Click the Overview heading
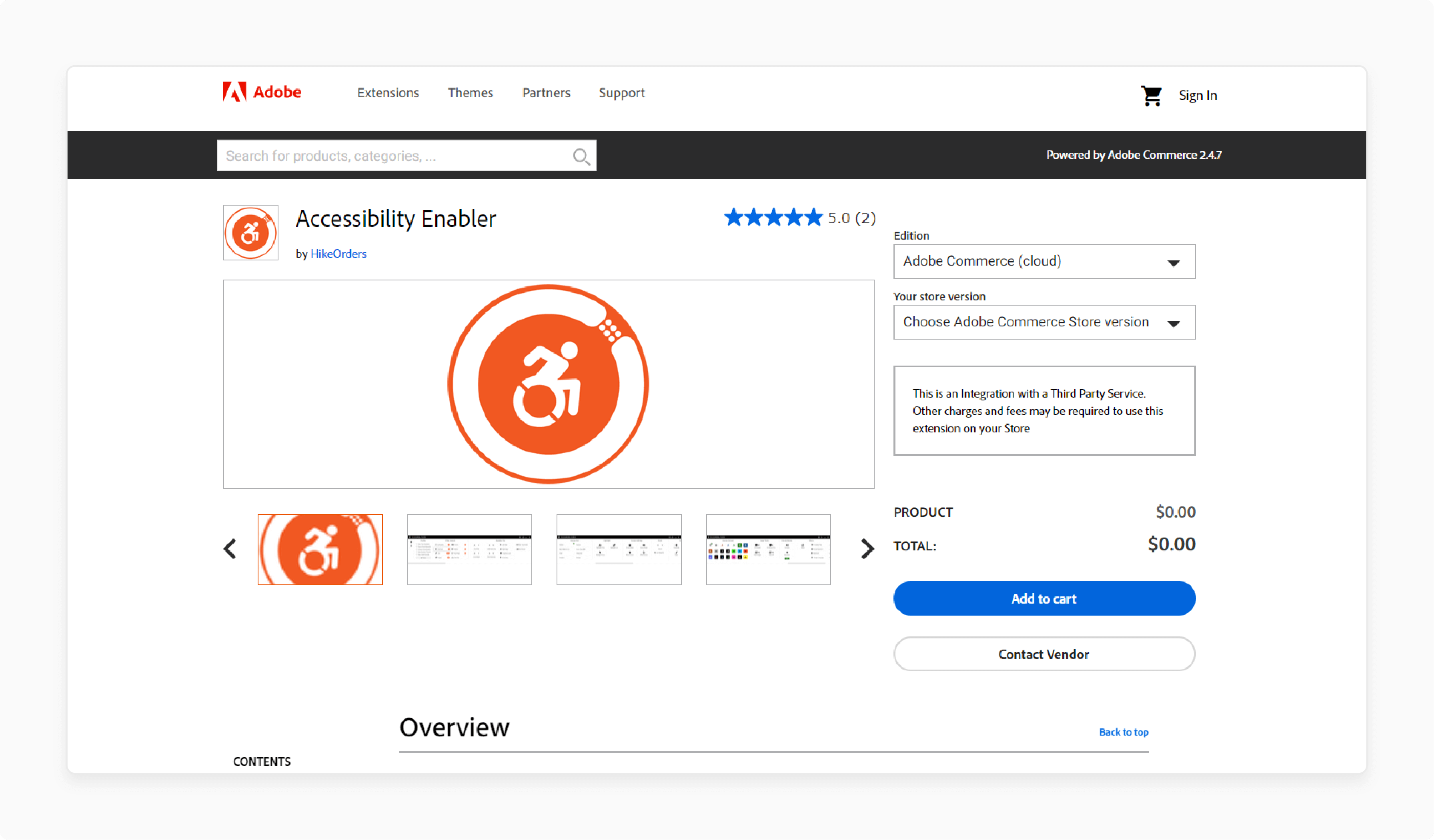 click(454, 727)
